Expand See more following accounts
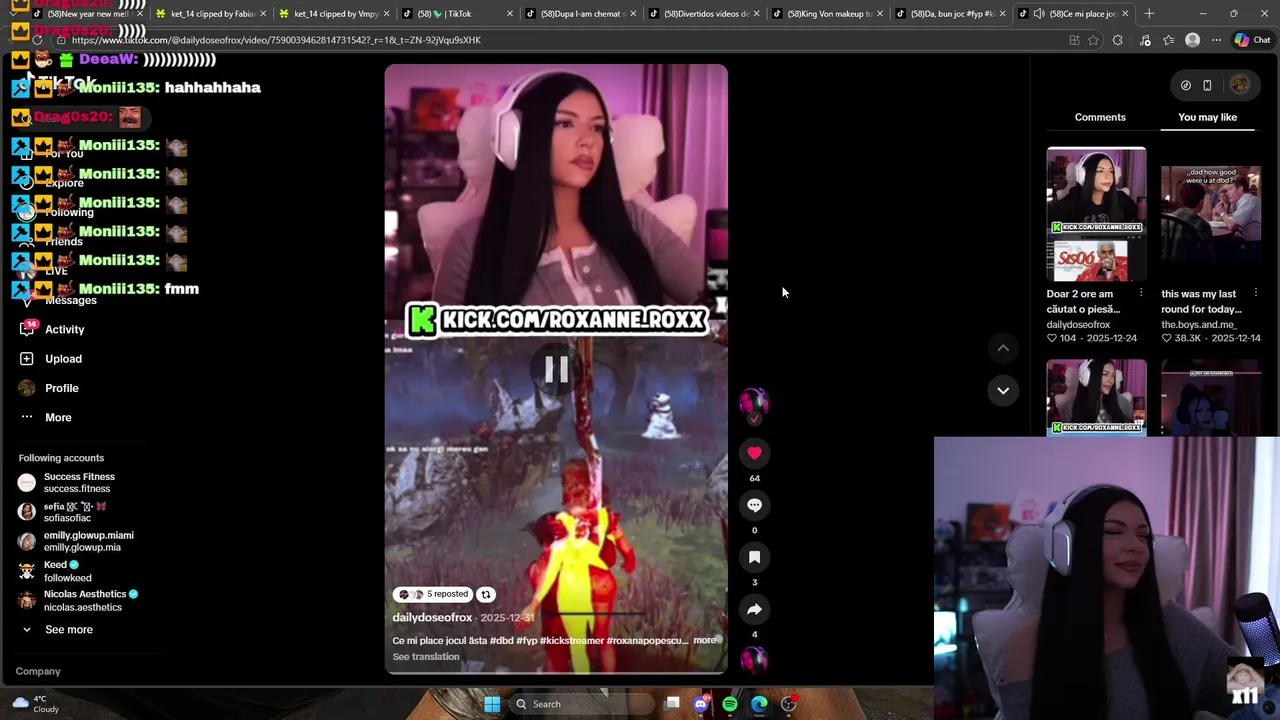 (x=68, y=629)
